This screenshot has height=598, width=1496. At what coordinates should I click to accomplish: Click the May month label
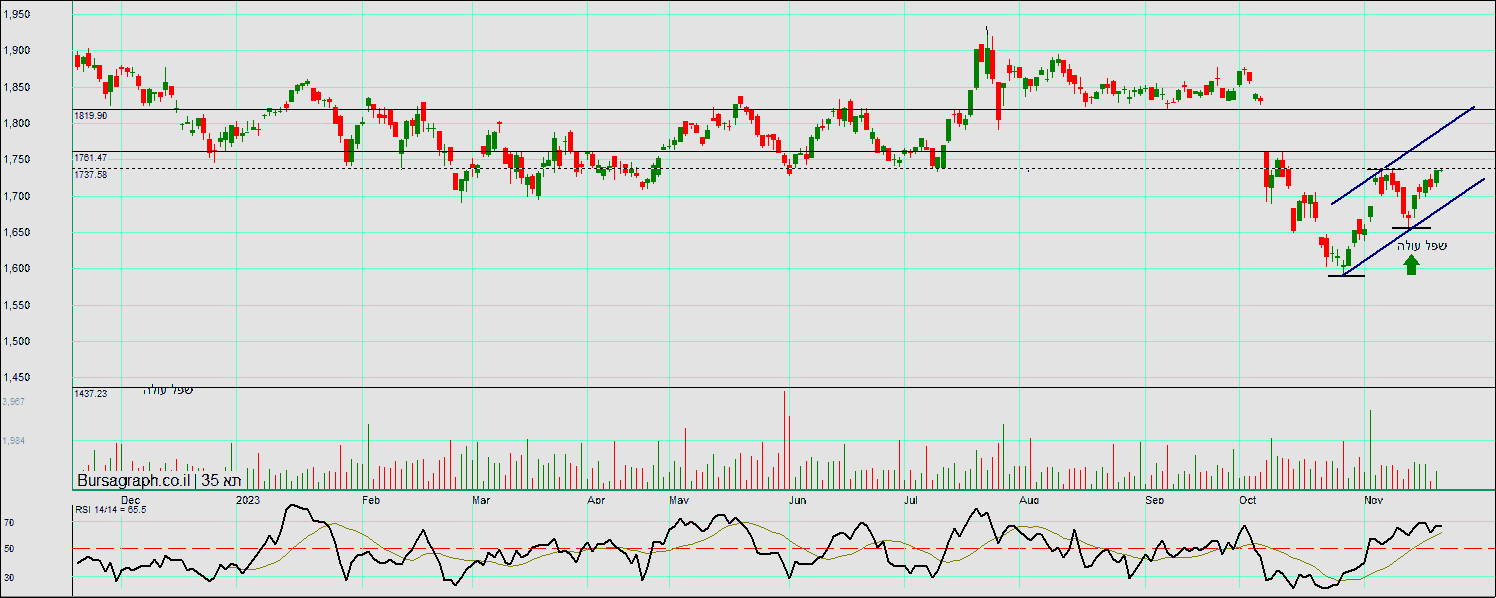pyautogui.click(x=679, y=499)
